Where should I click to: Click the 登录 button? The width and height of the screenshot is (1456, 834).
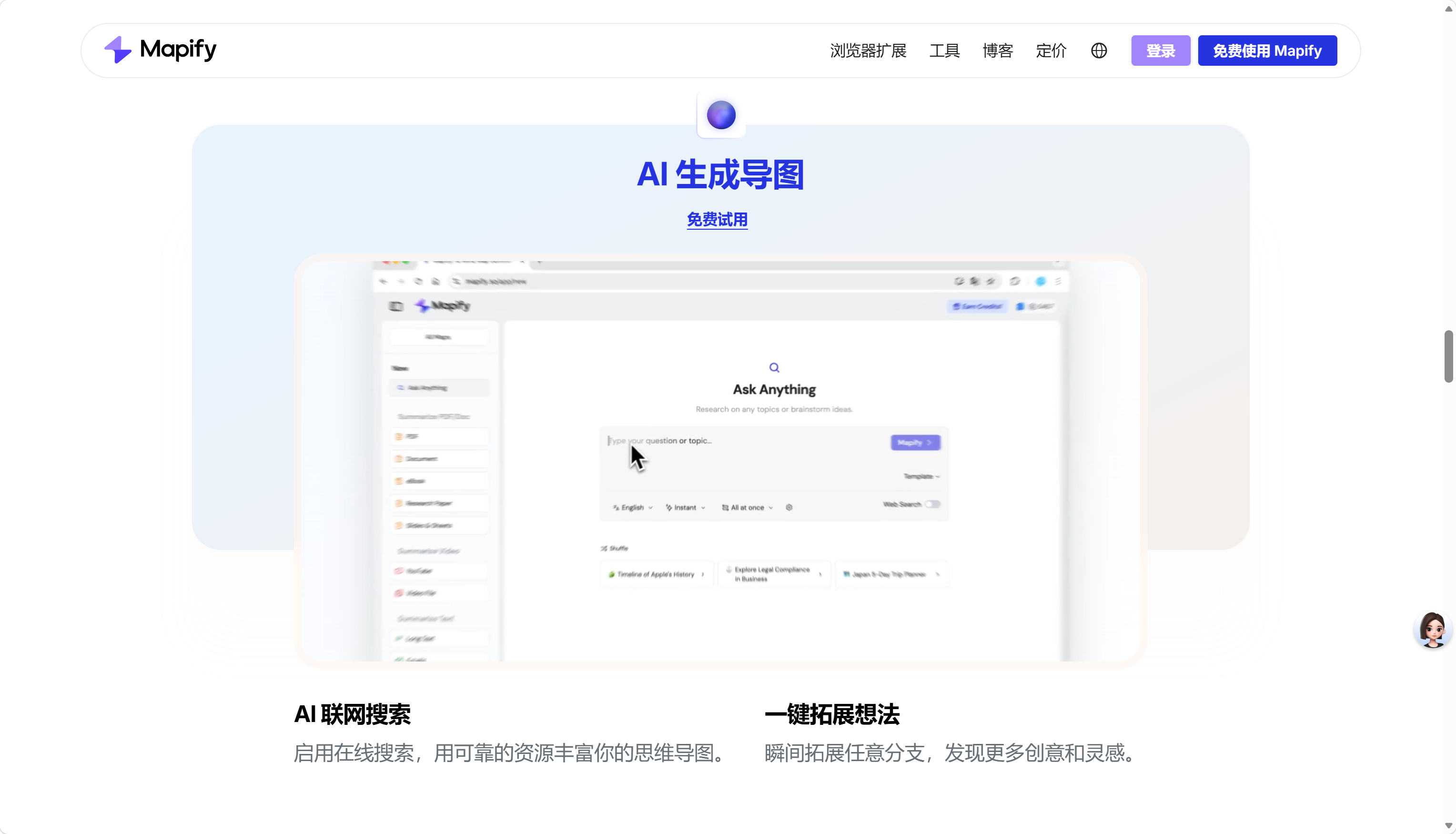click(x=1161, y=51)
